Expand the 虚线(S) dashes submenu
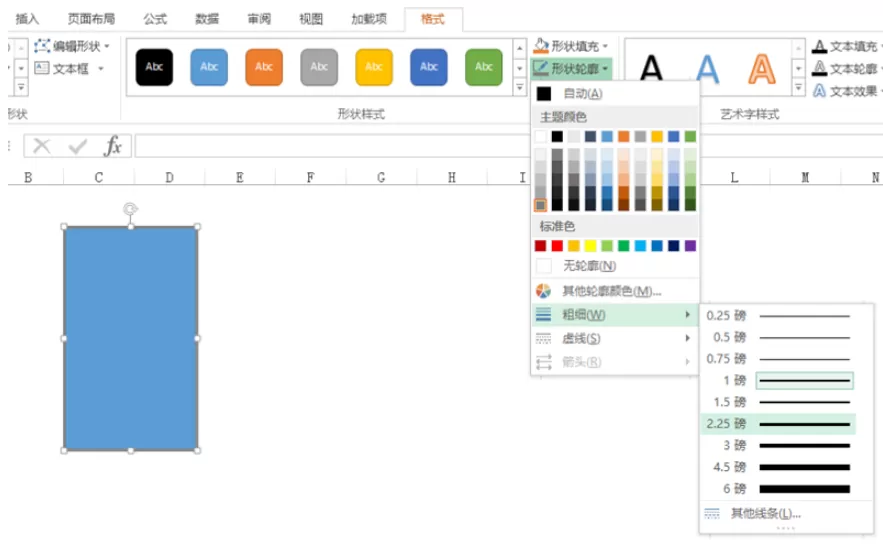The image size is (883, 550). 615,338
